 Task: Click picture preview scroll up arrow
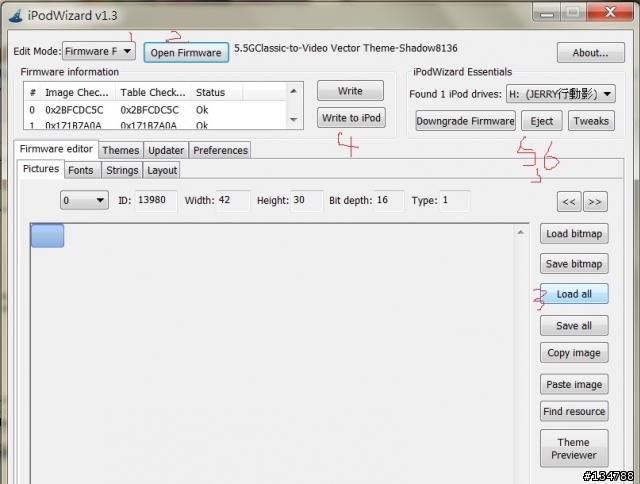coord(520,233)
